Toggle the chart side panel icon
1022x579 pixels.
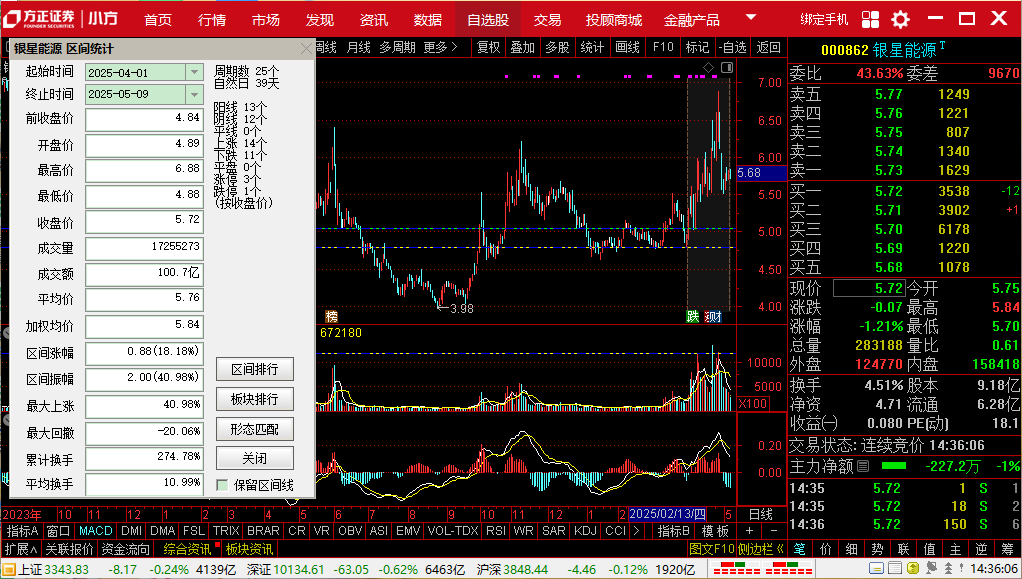click(727, 68)
